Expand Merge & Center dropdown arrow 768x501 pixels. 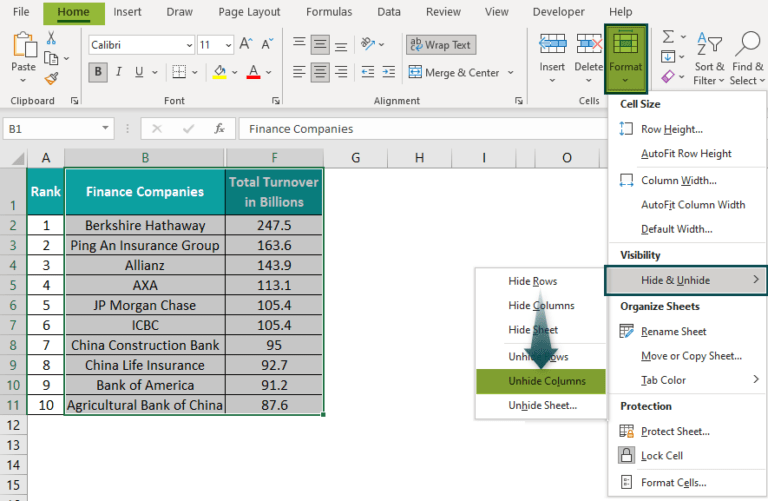click(x=511, y=72)
